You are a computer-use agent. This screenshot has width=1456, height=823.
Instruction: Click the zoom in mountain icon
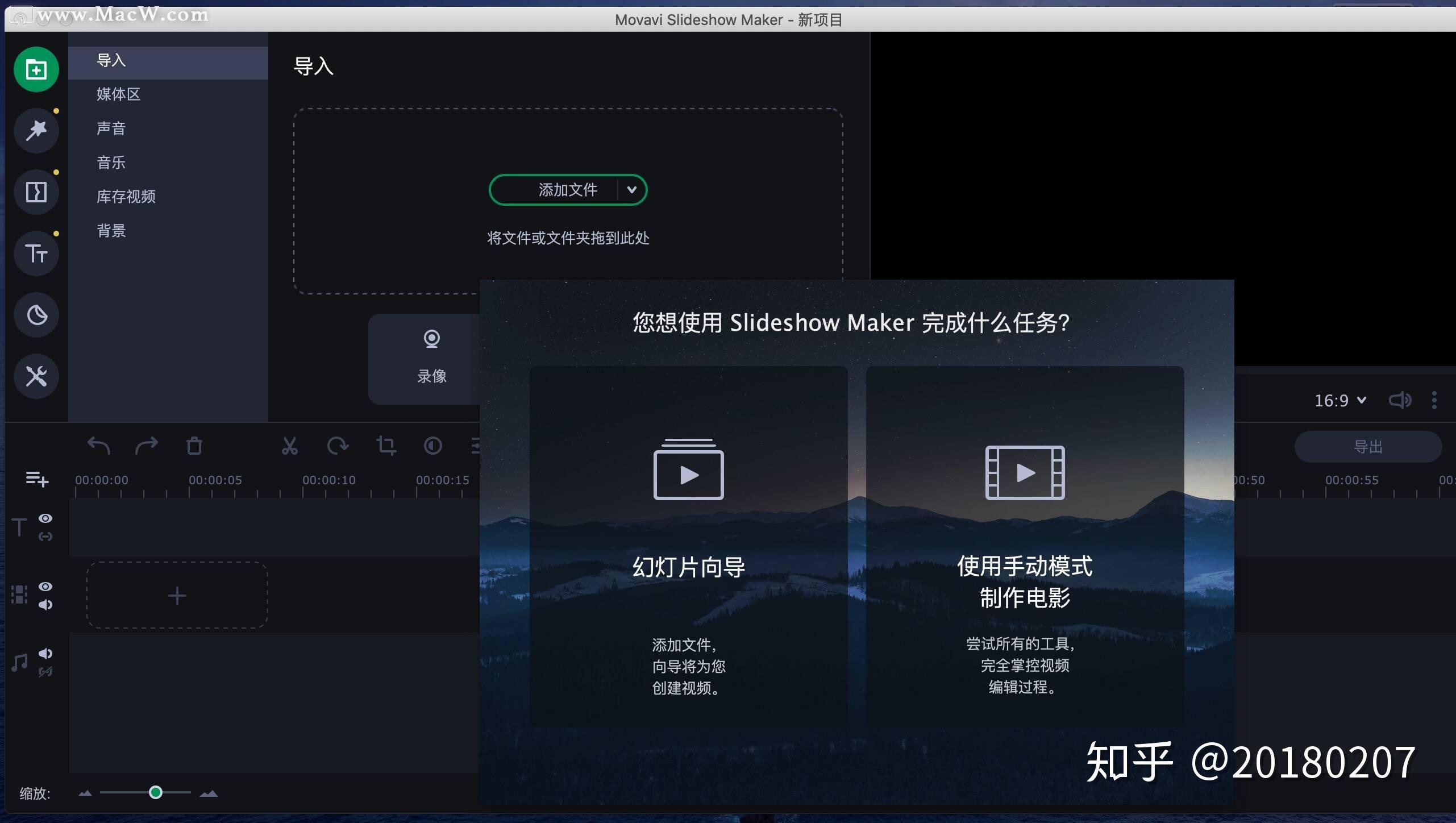pyautogui.click(x=209, y=793)
